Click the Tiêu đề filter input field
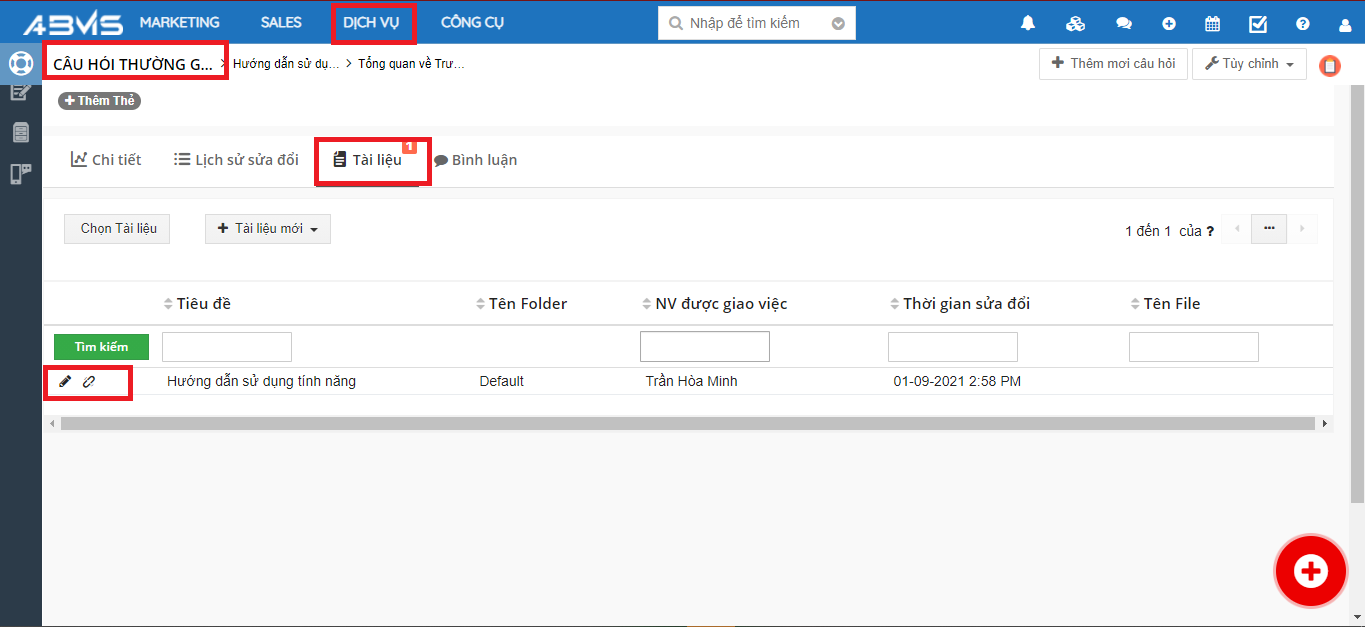This screenshot has width=1365, height=627. (227, 347)
